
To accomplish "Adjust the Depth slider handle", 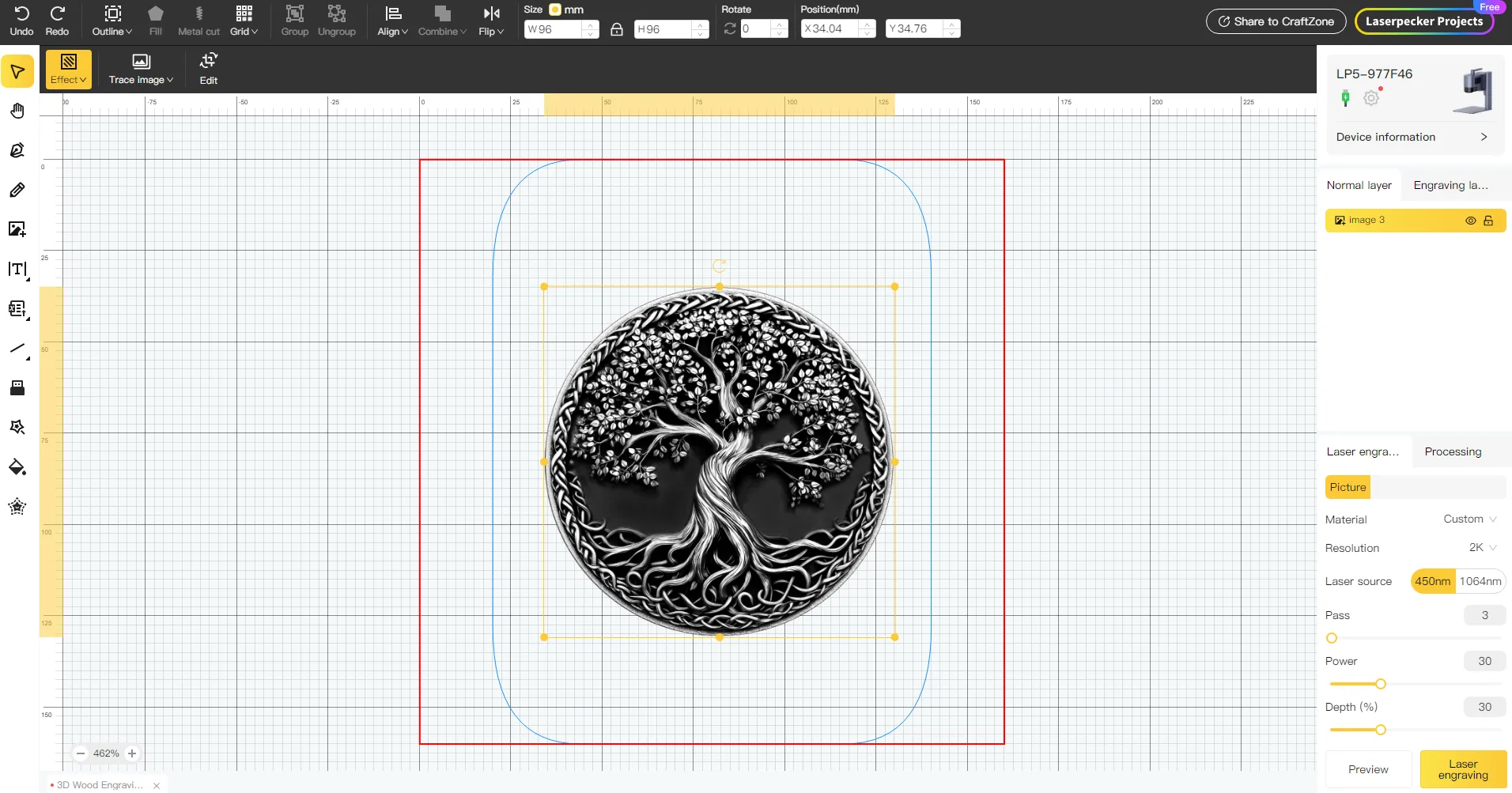I will [x=1381, y=730].
